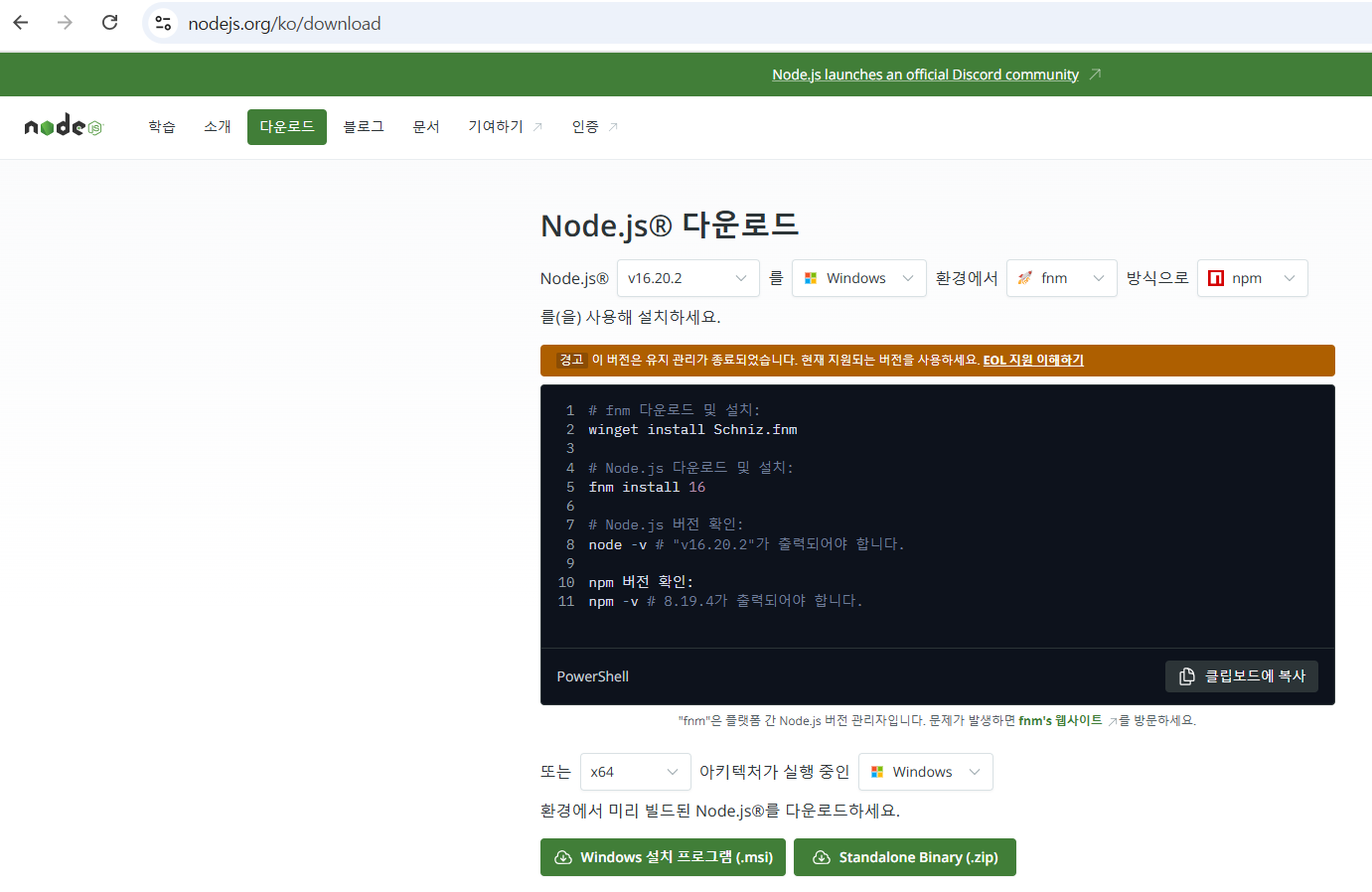This screenshot has width=1372, height=892.
Task: Click the code line 'fnm install 16'
Action: click(647, 487)
